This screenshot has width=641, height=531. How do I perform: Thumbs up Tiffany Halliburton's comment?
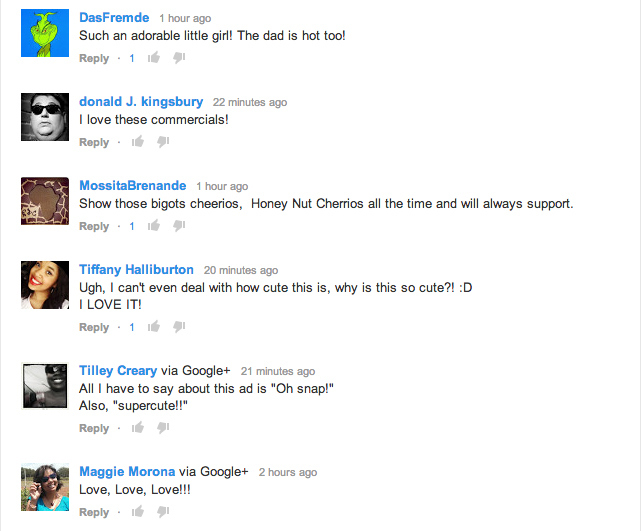tap(154, 326)
